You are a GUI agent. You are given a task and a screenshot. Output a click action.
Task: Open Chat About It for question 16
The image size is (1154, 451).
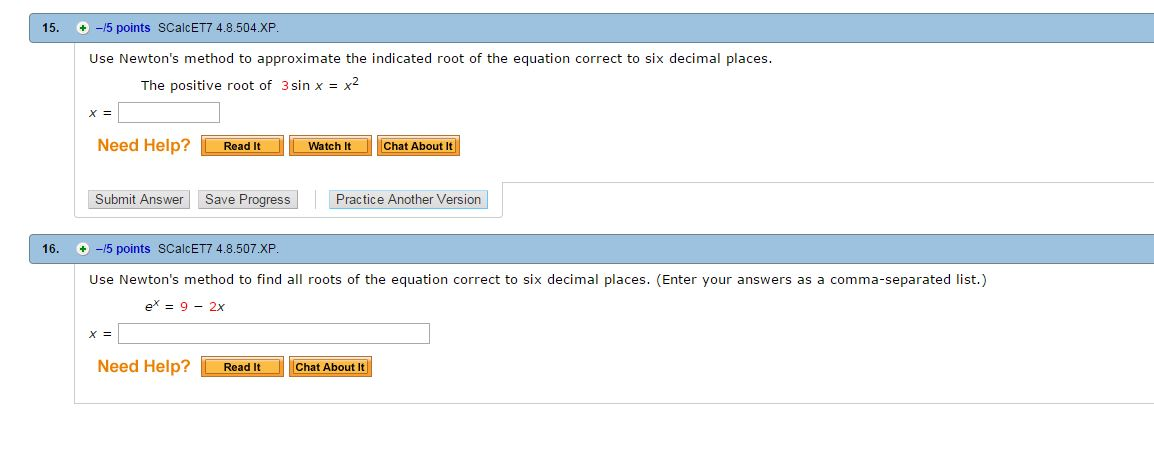[x=331, y=367]
